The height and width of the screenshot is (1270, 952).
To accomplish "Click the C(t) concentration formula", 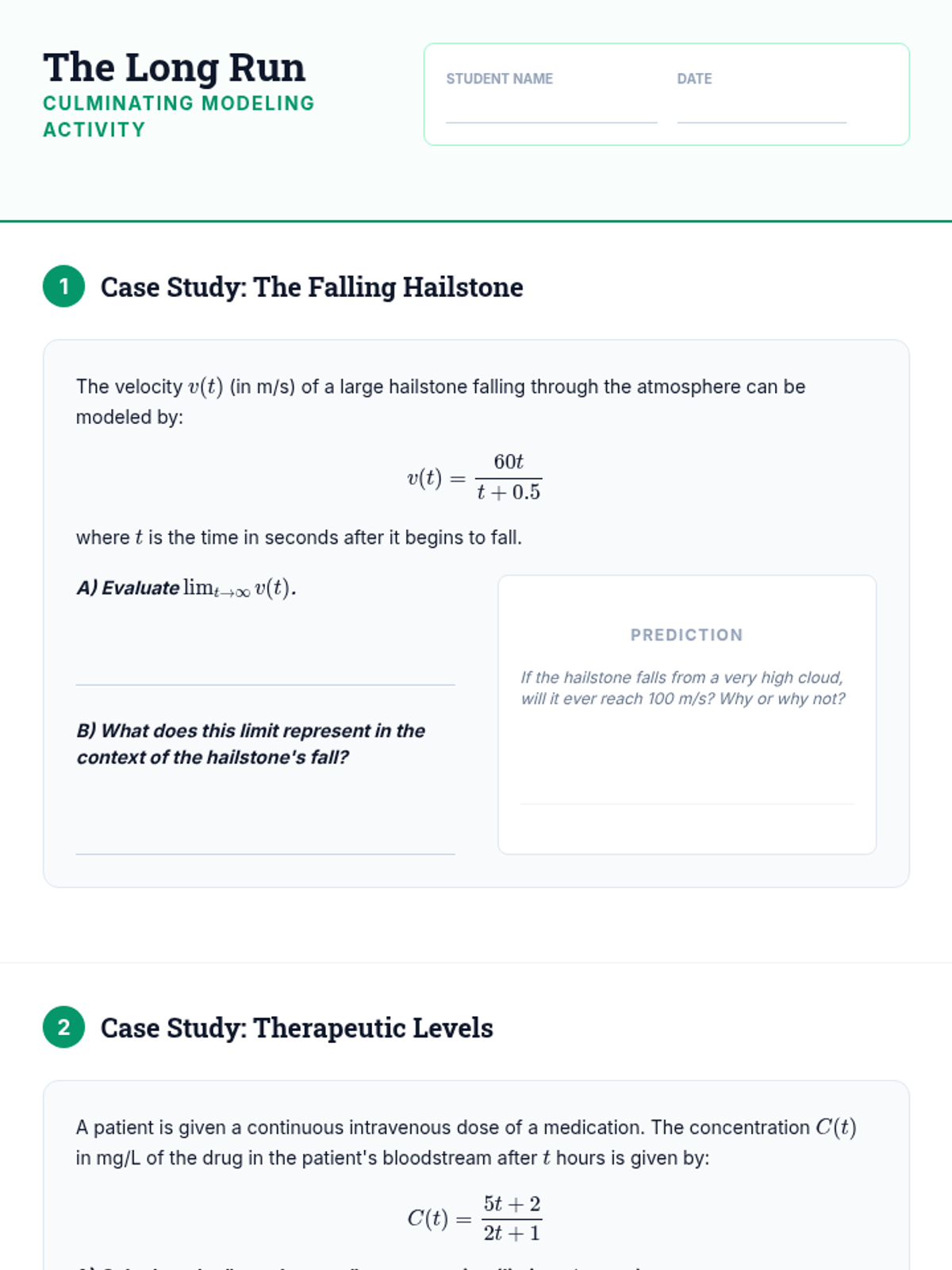I will click(x=474, y=1218).
